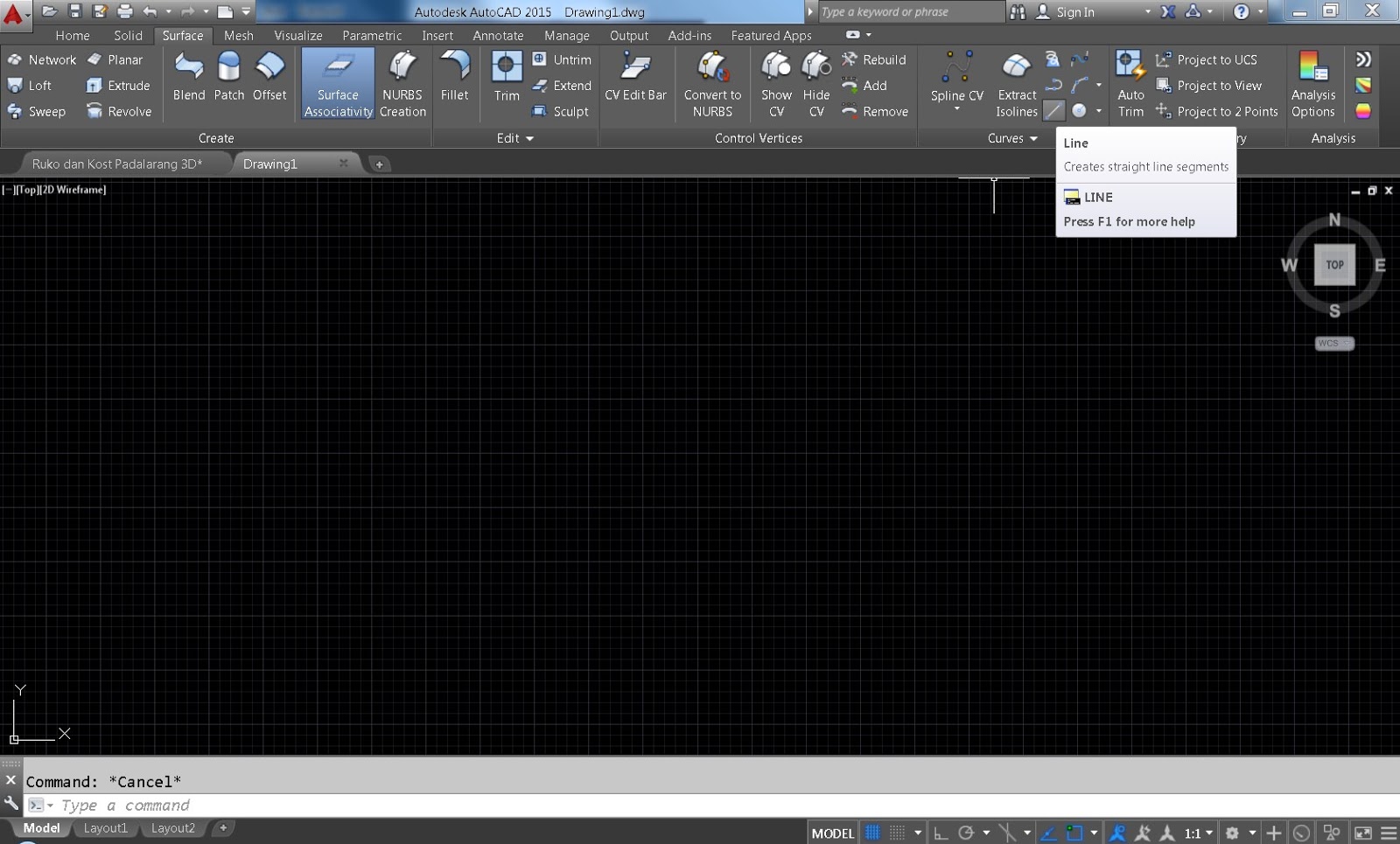1400x844 pixels.
Task: Toggle the drawing grid display
Action: [872, 833]
